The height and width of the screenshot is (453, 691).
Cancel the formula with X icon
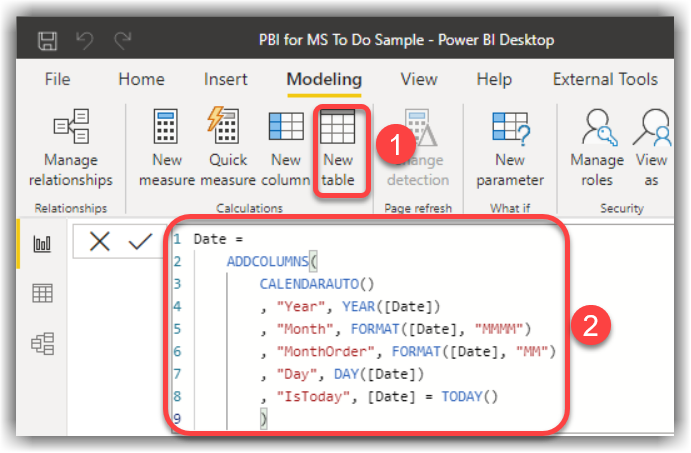click(100, 241)
